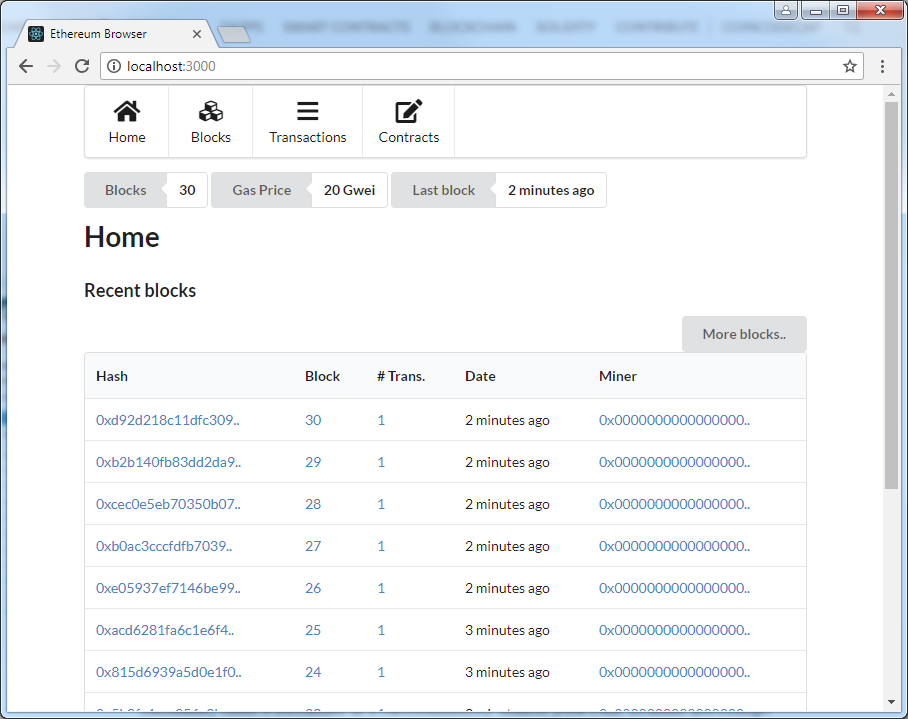Open block number 28
Screen dimensions: 908x719
coord(313,504)
